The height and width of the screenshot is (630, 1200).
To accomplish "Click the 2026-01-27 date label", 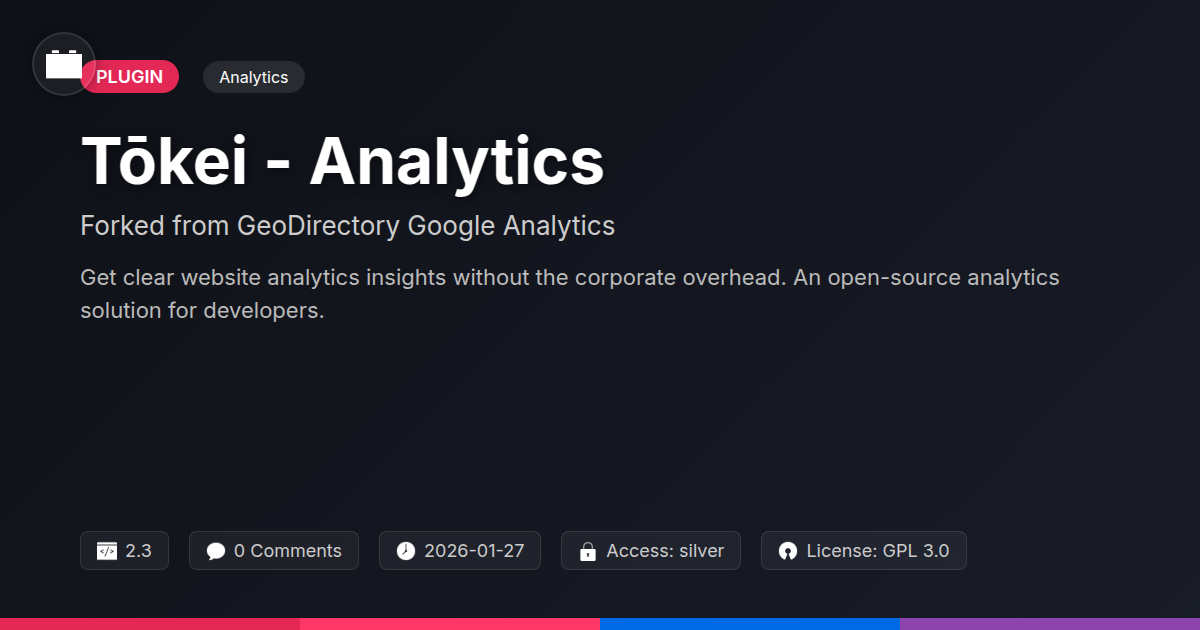I will coord(474,551).
